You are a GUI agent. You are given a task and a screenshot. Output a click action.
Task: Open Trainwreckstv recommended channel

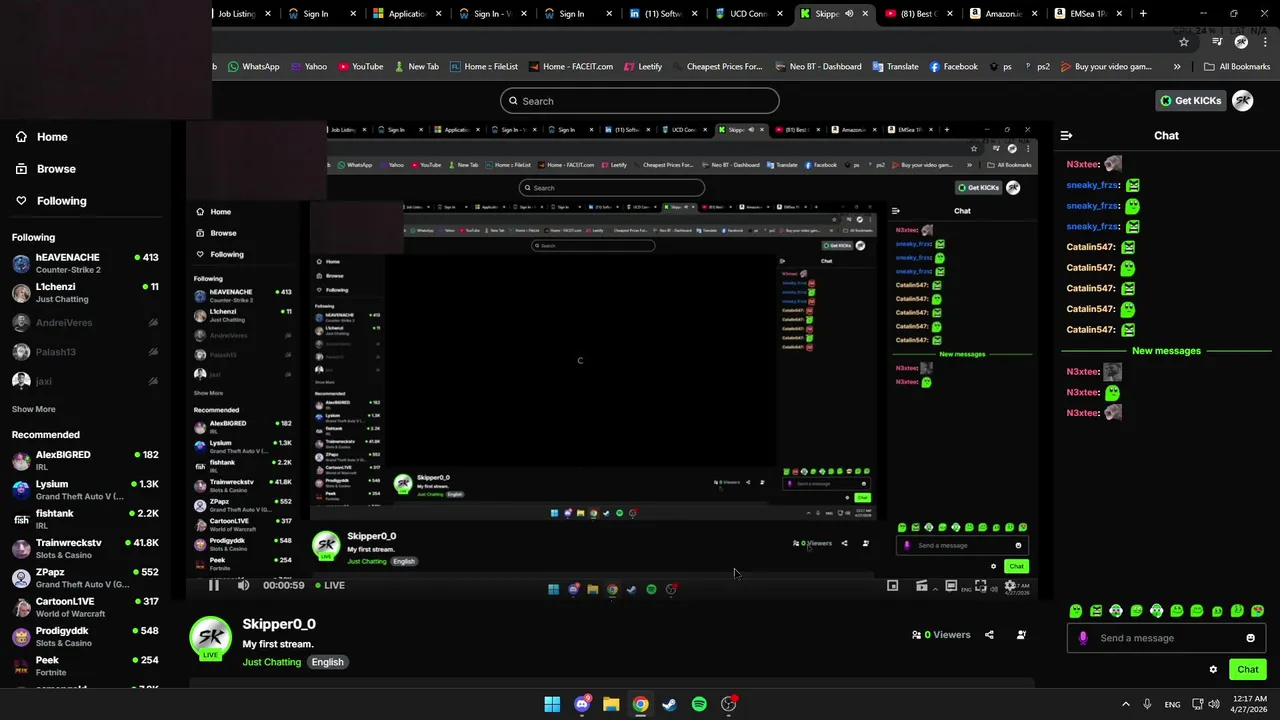coord(85,549)
